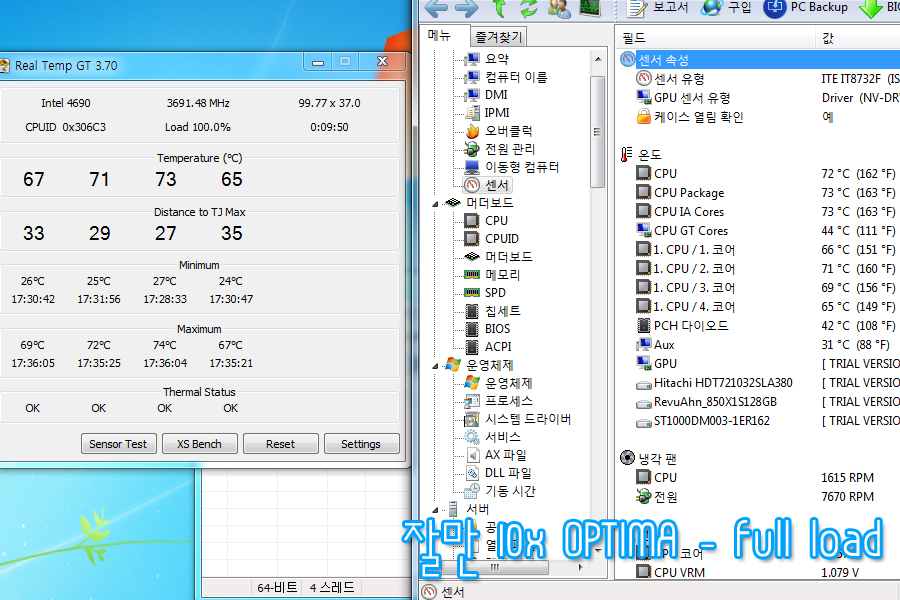Click the tree scrollbar up arrow
The height and width of the screenshot is (600, 900).
(x=598, y=59)
